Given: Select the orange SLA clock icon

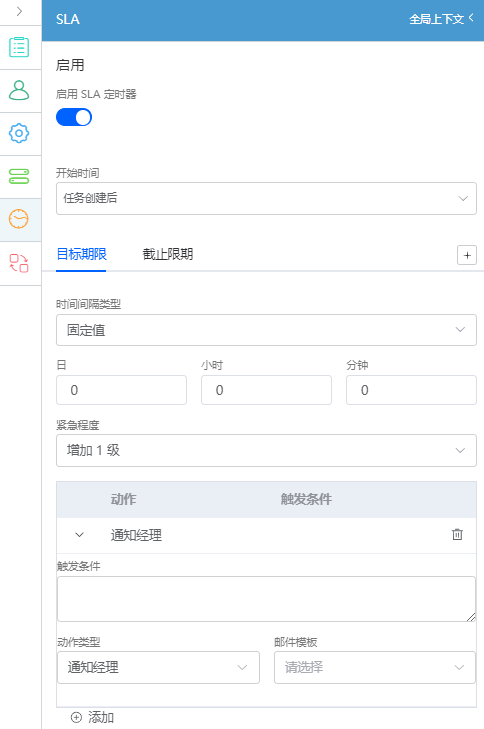Looking at the screenshot, I should coord(19,219).
